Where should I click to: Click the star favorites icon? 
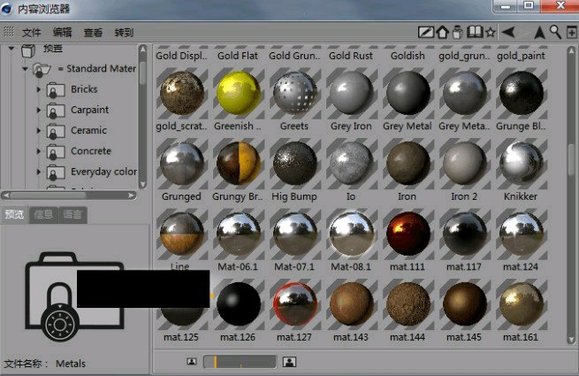point(490,33)
